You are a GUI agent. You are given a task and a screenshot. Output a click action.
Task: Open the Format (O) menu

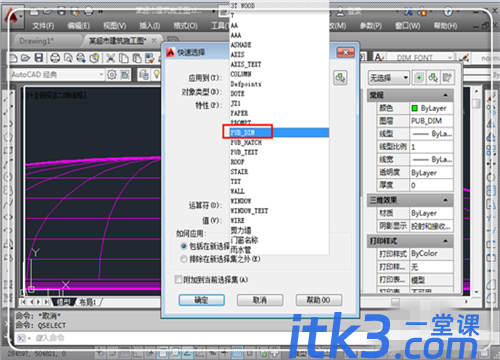[185, 26]
